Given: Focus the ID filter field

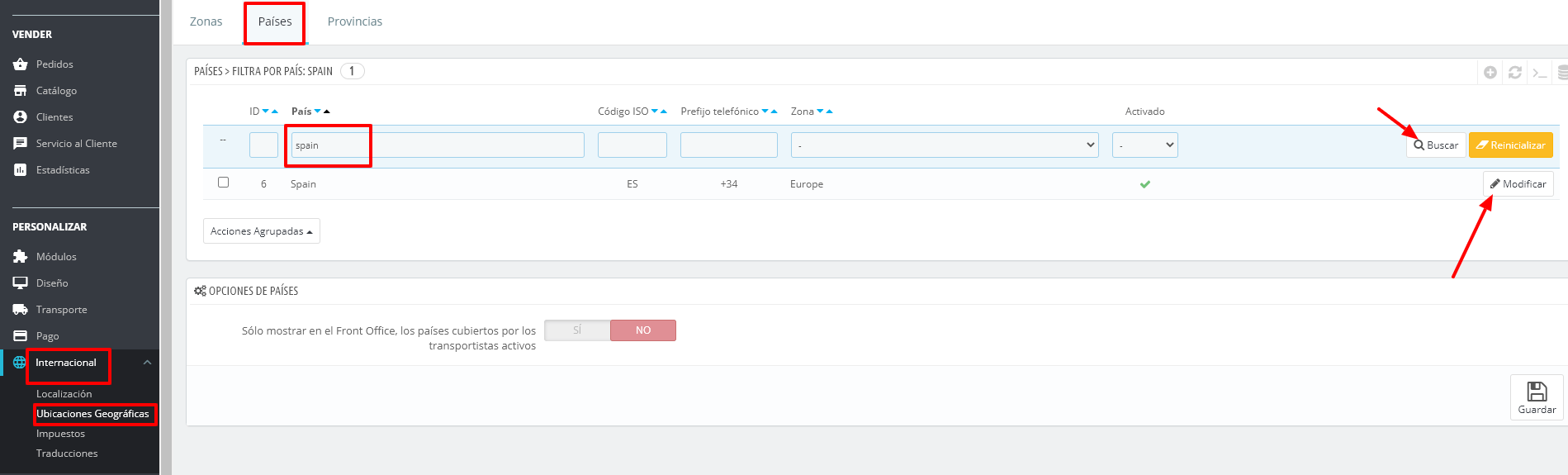Looking at the screenshot, I should pyautogui.click(x=264, y=145).
